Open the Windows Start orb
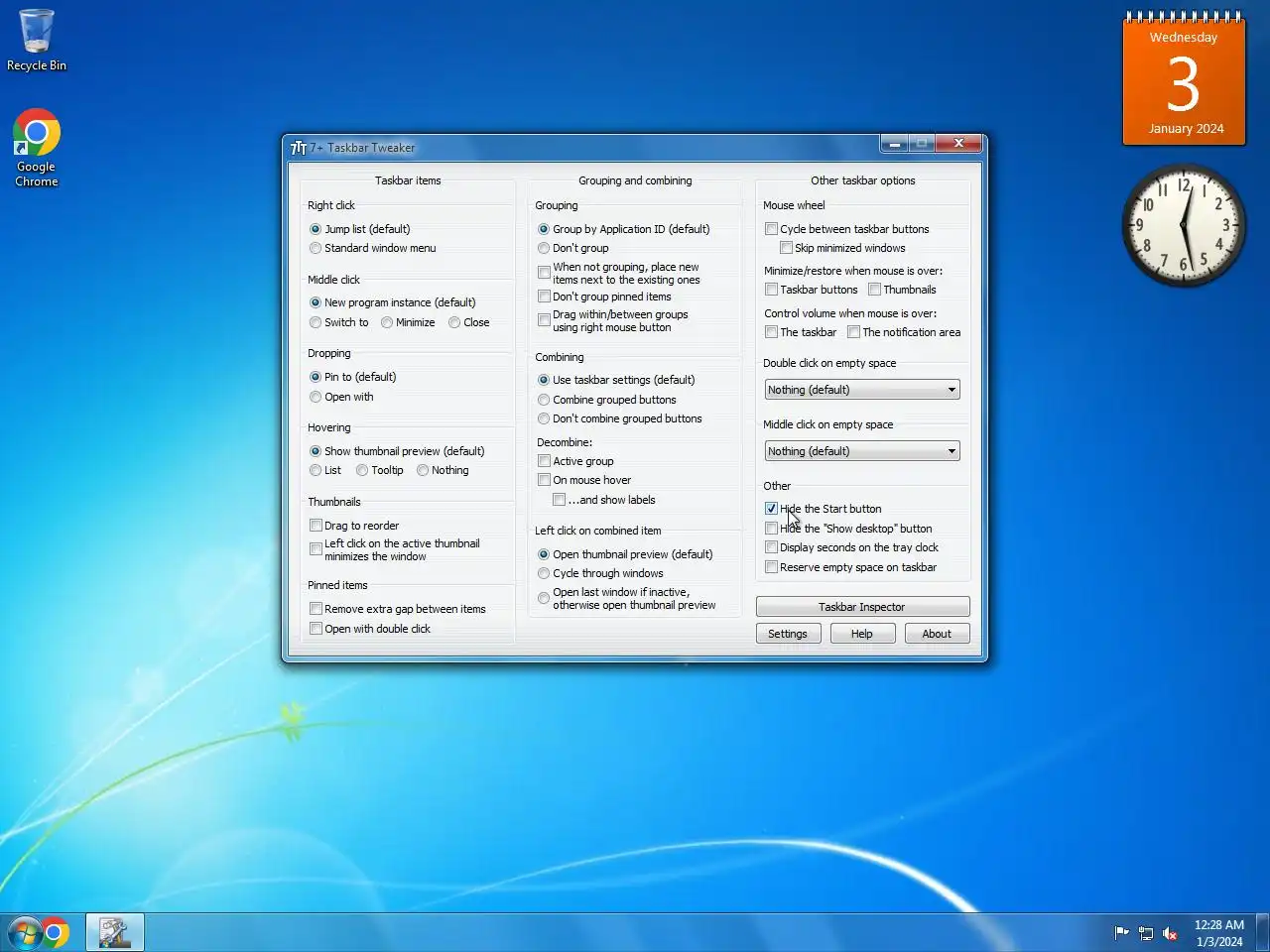The height and width of the screenshot is (952, 1270). coord(23,933)
